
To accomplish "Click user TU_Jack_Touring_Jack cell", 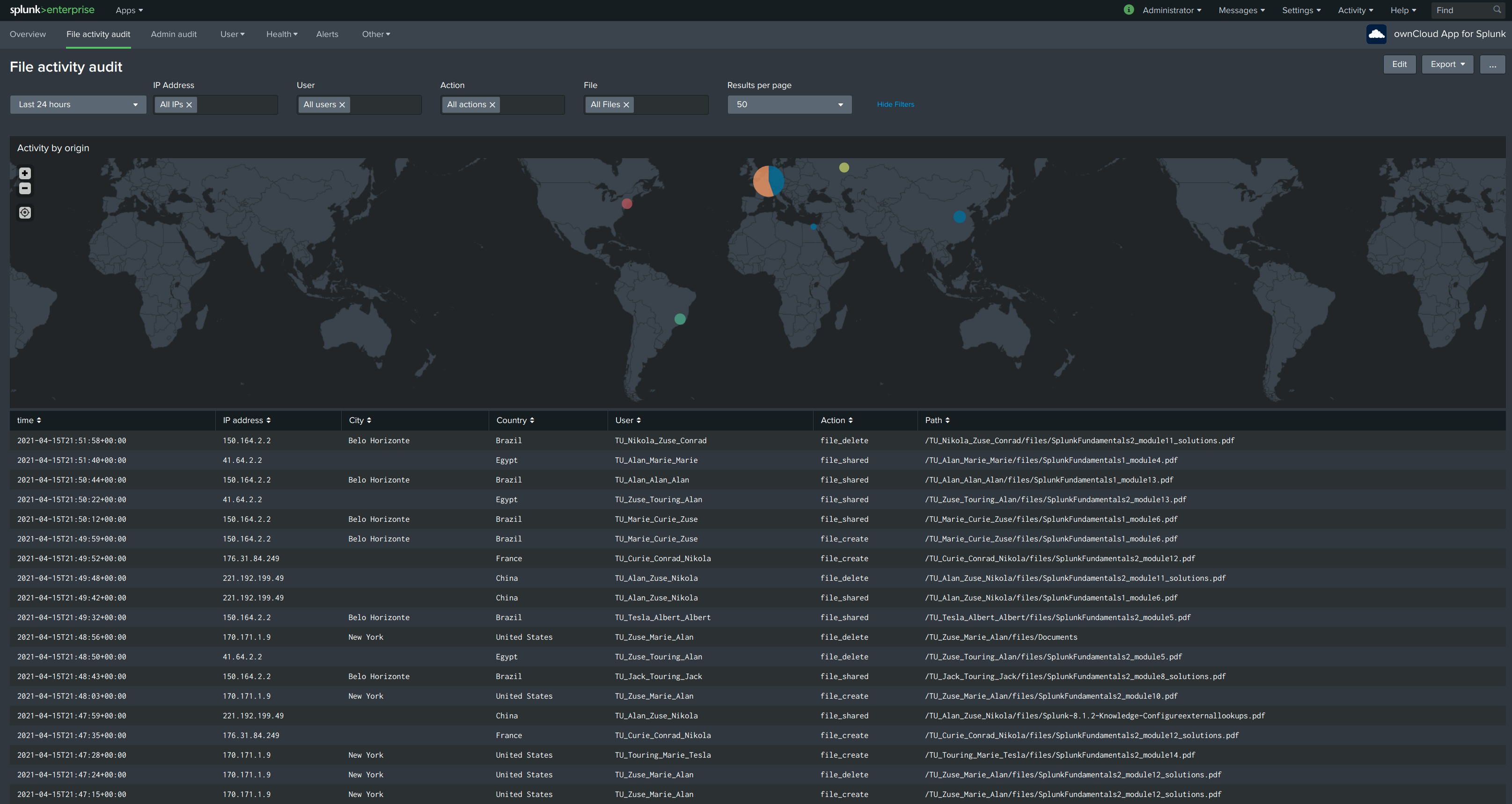I will point(659,676).
